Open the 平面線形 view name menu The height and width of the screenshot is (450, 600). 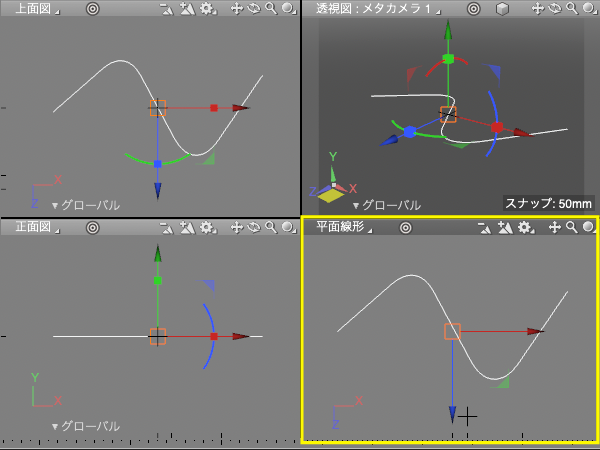coord(342,227)
